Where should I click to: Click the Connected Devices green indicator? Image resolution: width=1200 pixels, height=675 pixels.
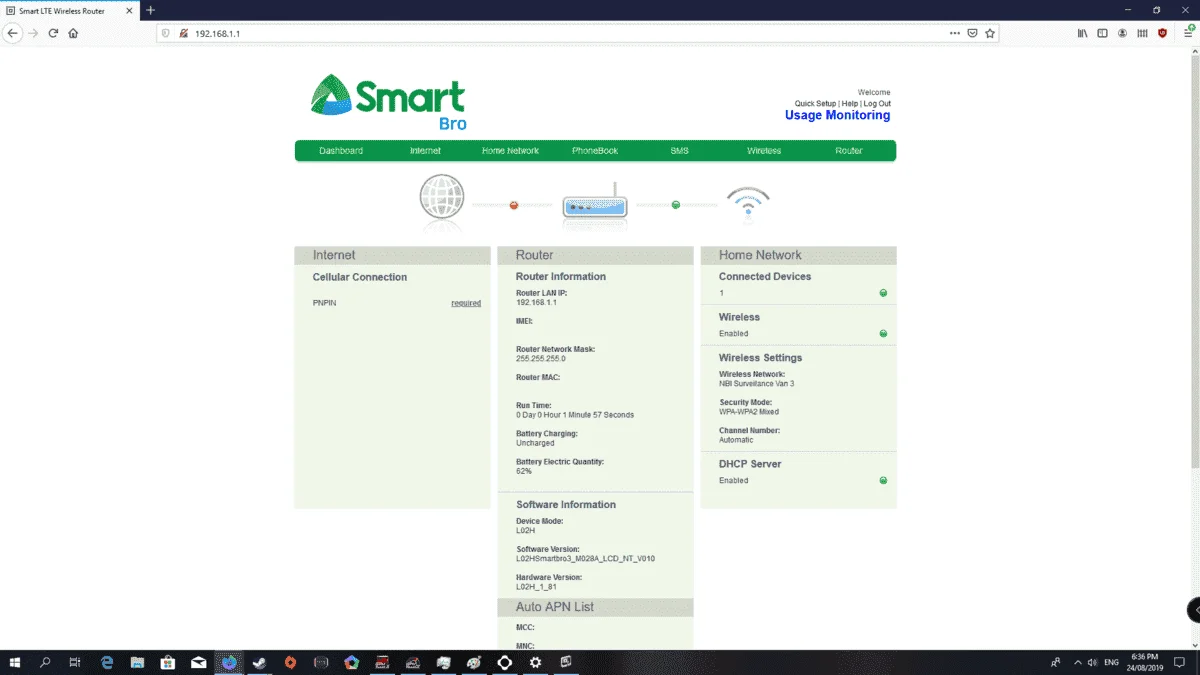pyautogui.click(x=883, y=293)
